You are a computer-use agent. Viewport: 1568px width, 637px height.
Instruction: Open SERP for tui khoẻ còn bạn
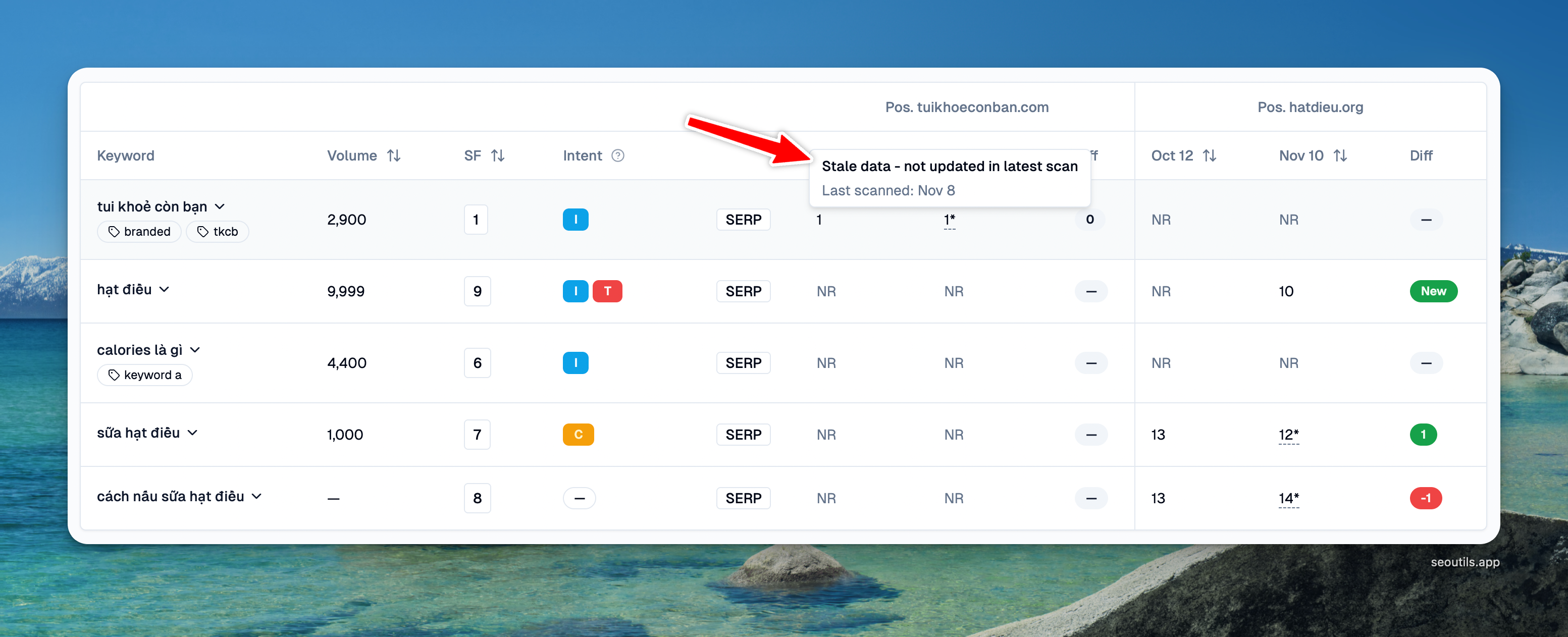coord(743,220)
